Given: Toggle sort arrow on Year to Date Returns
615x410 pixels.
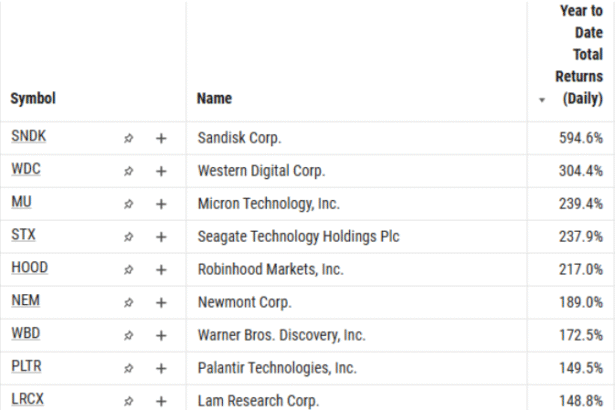Looking at the screenshot, I should tap(542, 101).
